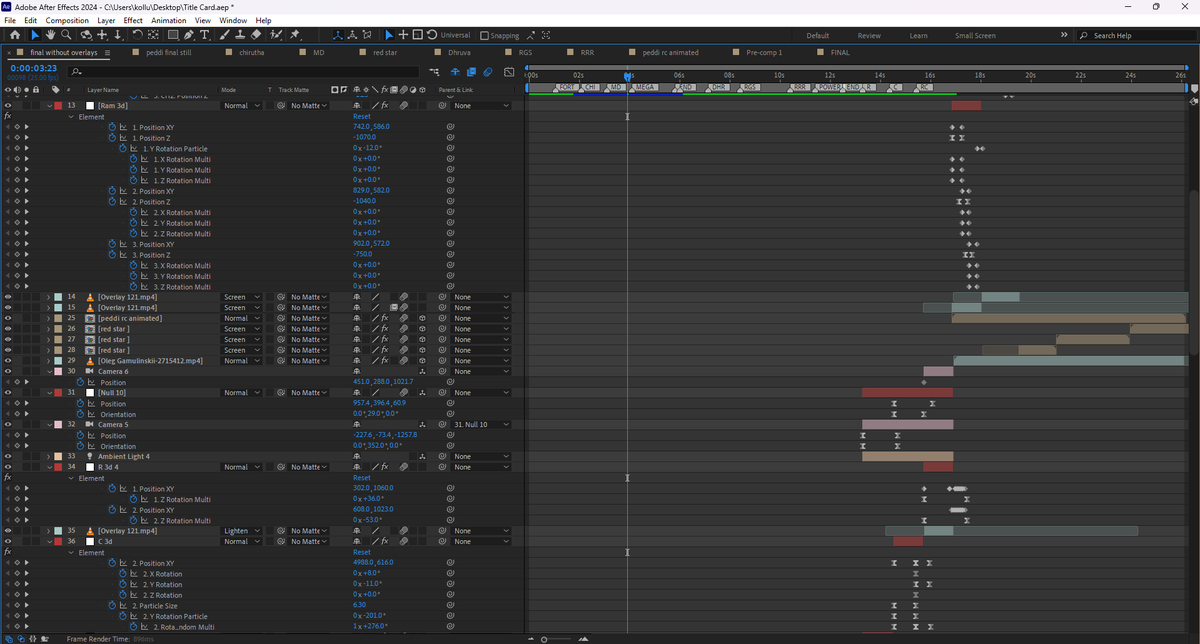Image resolution: width=1200 pixels, height=644 pixels.
Task: Open the Learn workspace
Action: [x=918, y=35]
